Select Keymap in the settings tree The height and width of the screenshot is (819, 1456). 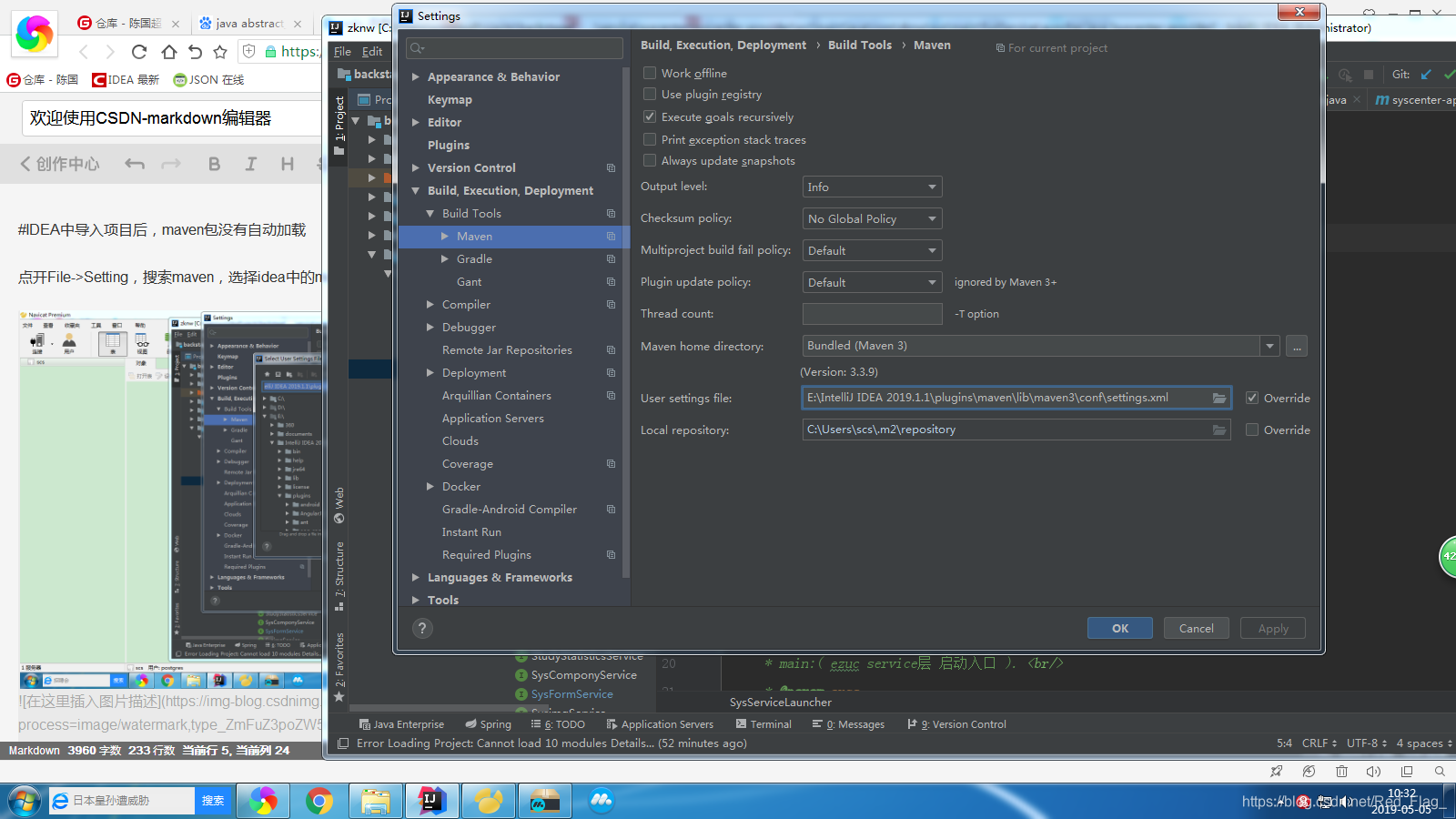point(450,100)
